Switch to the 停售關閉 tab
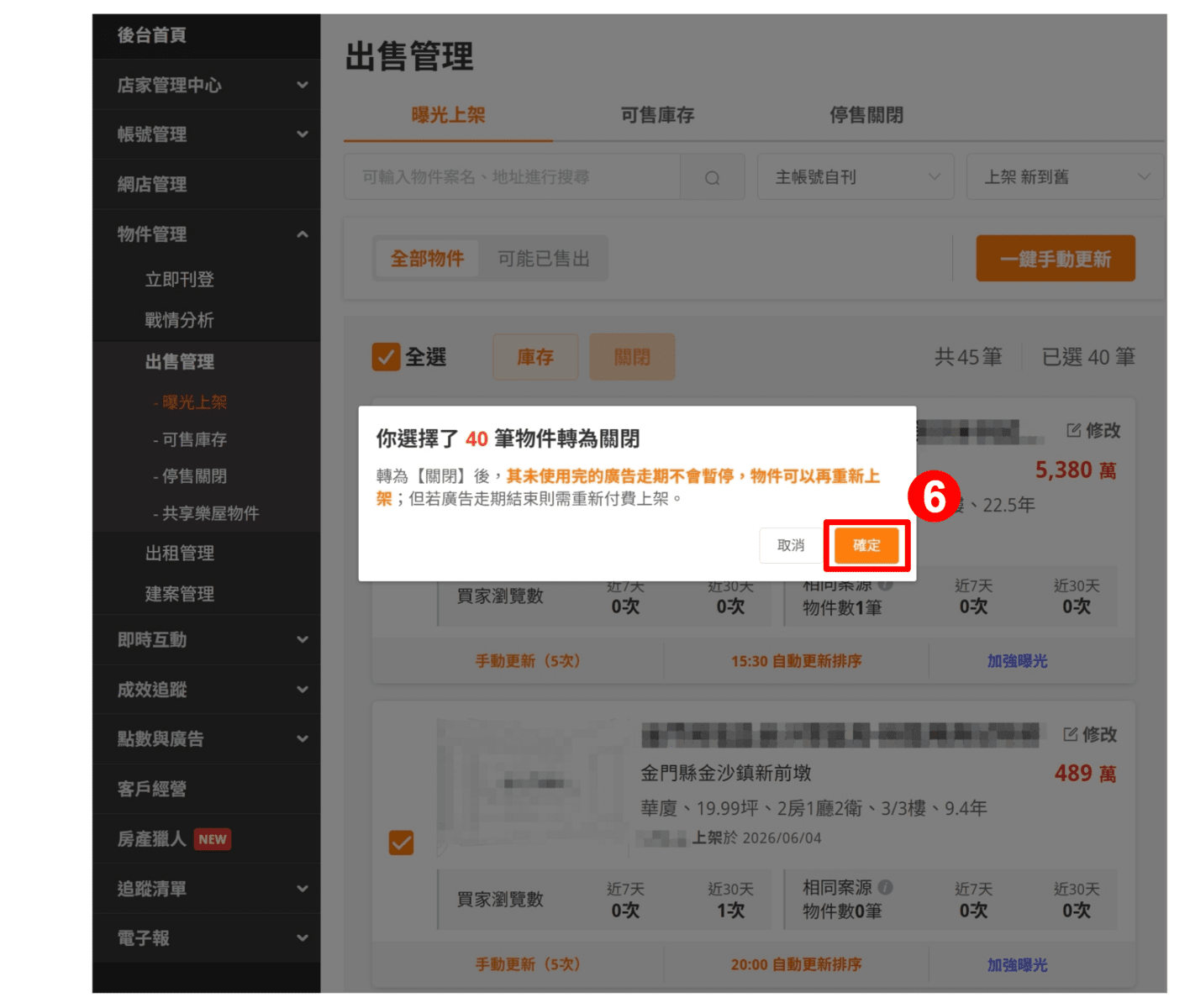The image size is (1190, 1008). (x=866, y=115)
